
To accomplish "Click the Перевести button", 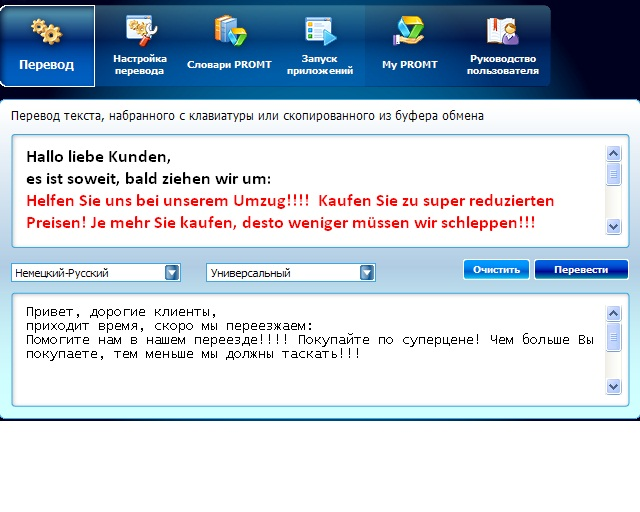I will [581, 269].
